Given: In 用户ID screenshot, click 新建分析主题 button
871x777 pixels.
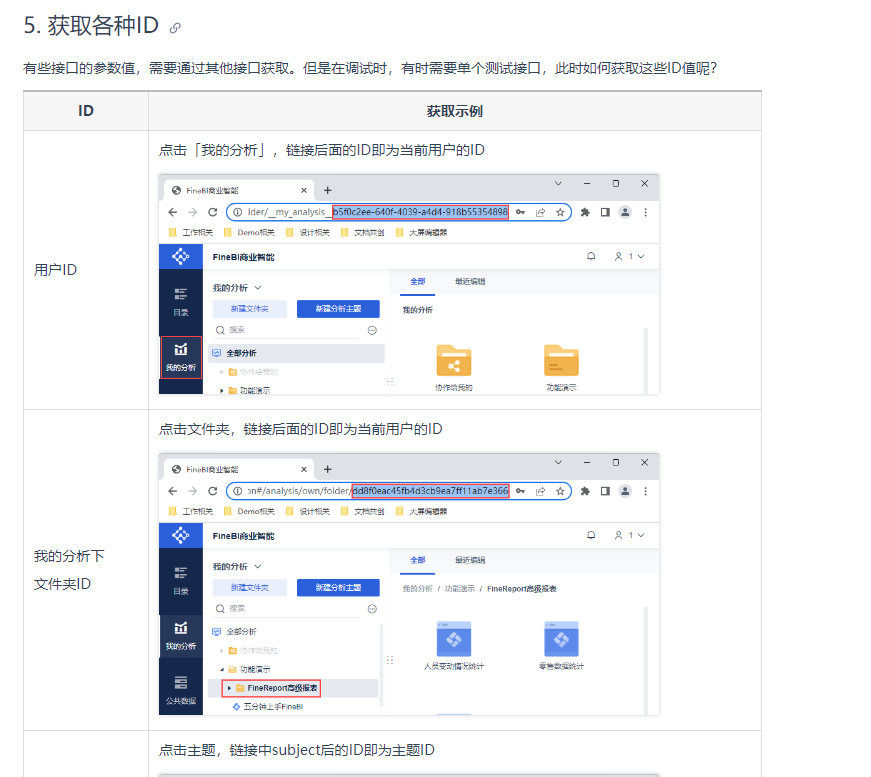Looking at the screenshot, I should (x=338, y=309).
